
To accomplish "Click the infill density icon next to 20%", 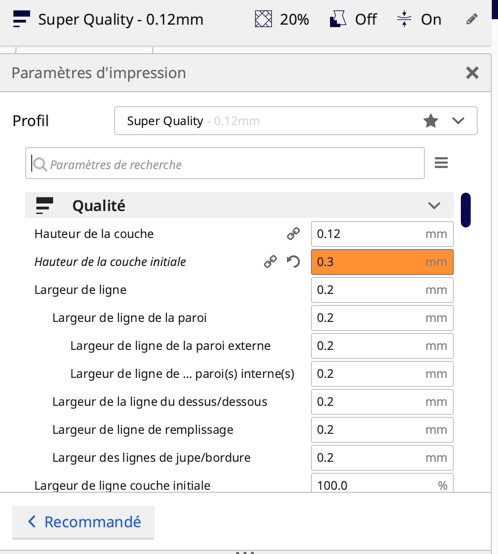I will tap(263, 19).
